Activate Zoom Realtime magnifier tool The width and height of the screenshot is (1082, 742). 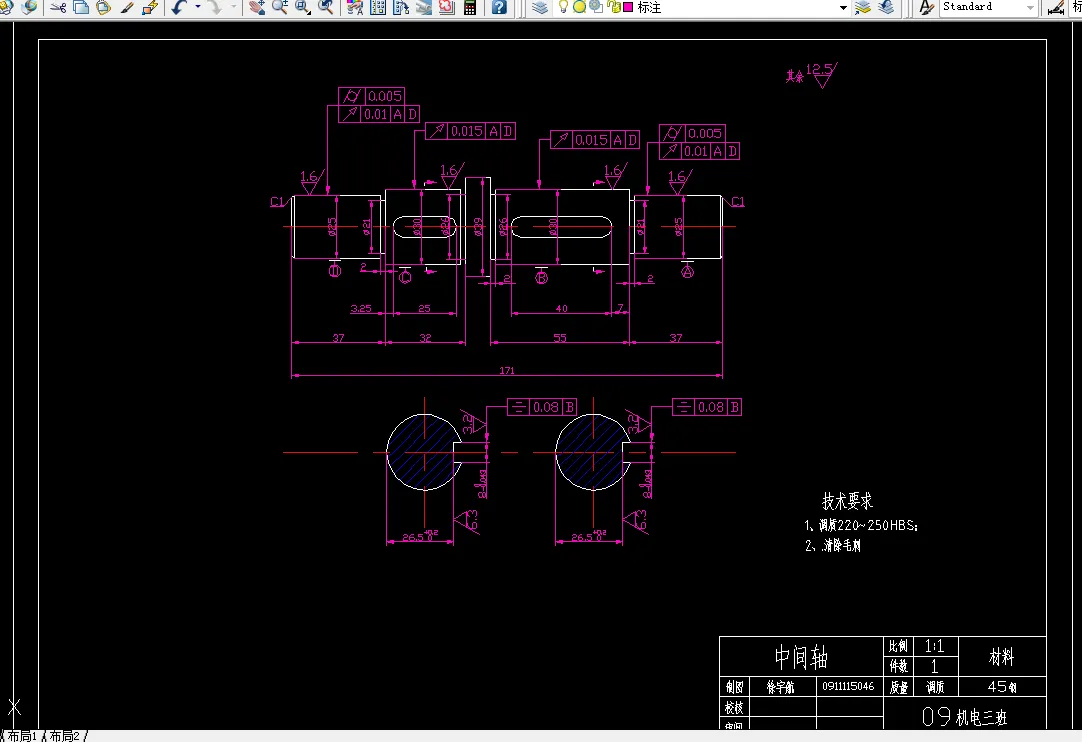[x=279, y=8]
